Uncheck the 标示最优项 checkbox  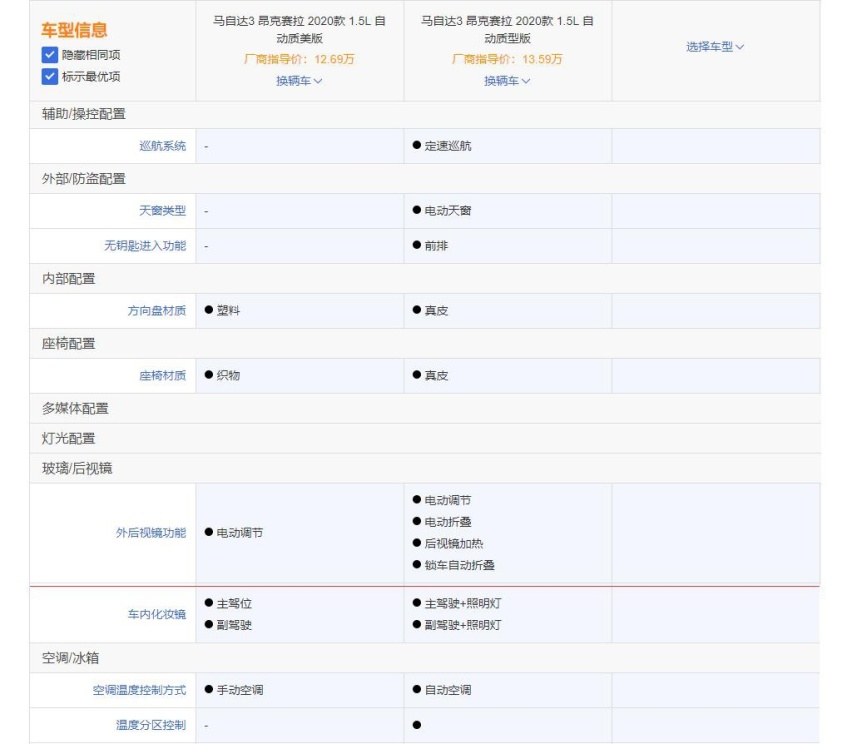coord(49,77)
